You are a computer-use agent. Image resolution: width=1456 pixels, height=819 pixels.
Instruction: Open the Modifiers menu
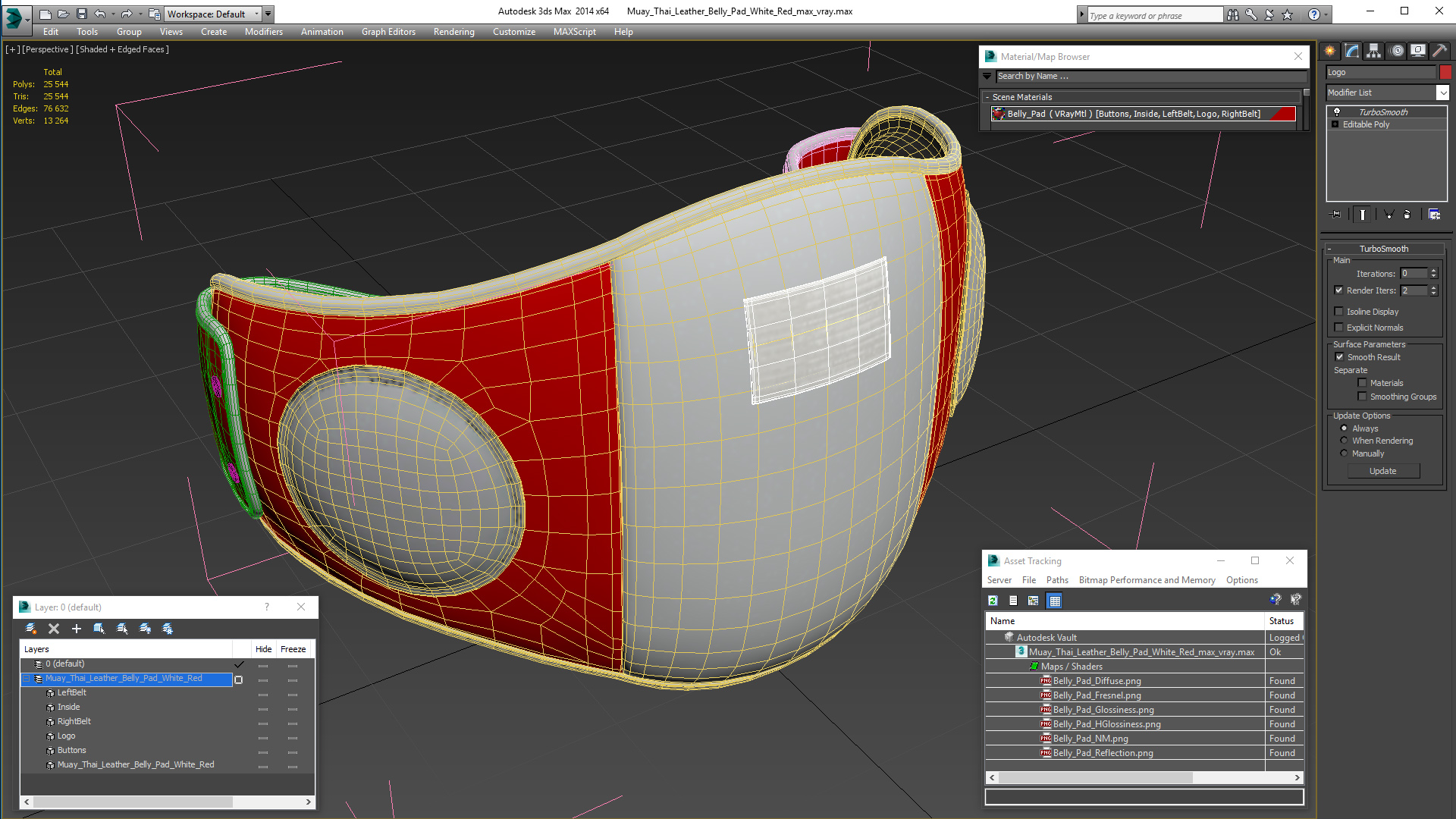[264, 32]
